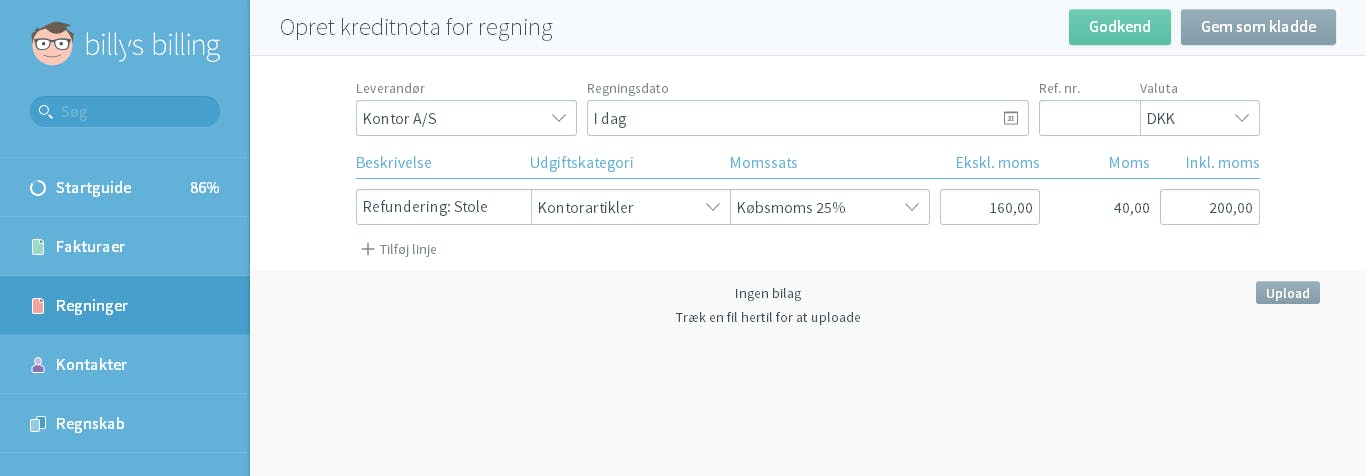Click the Startguide progress circle icon
This screenshot has width=1366, height=476.
(x=38, y=188)
